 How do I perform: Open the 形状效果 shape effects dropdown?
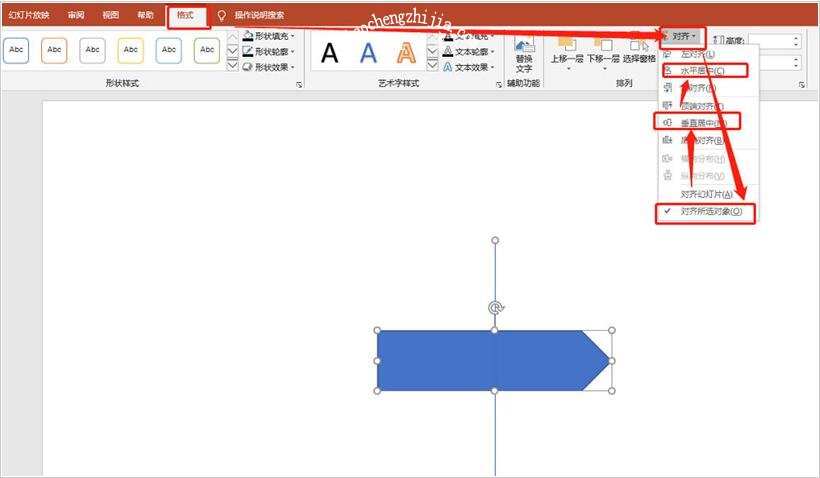pos(269,67)
